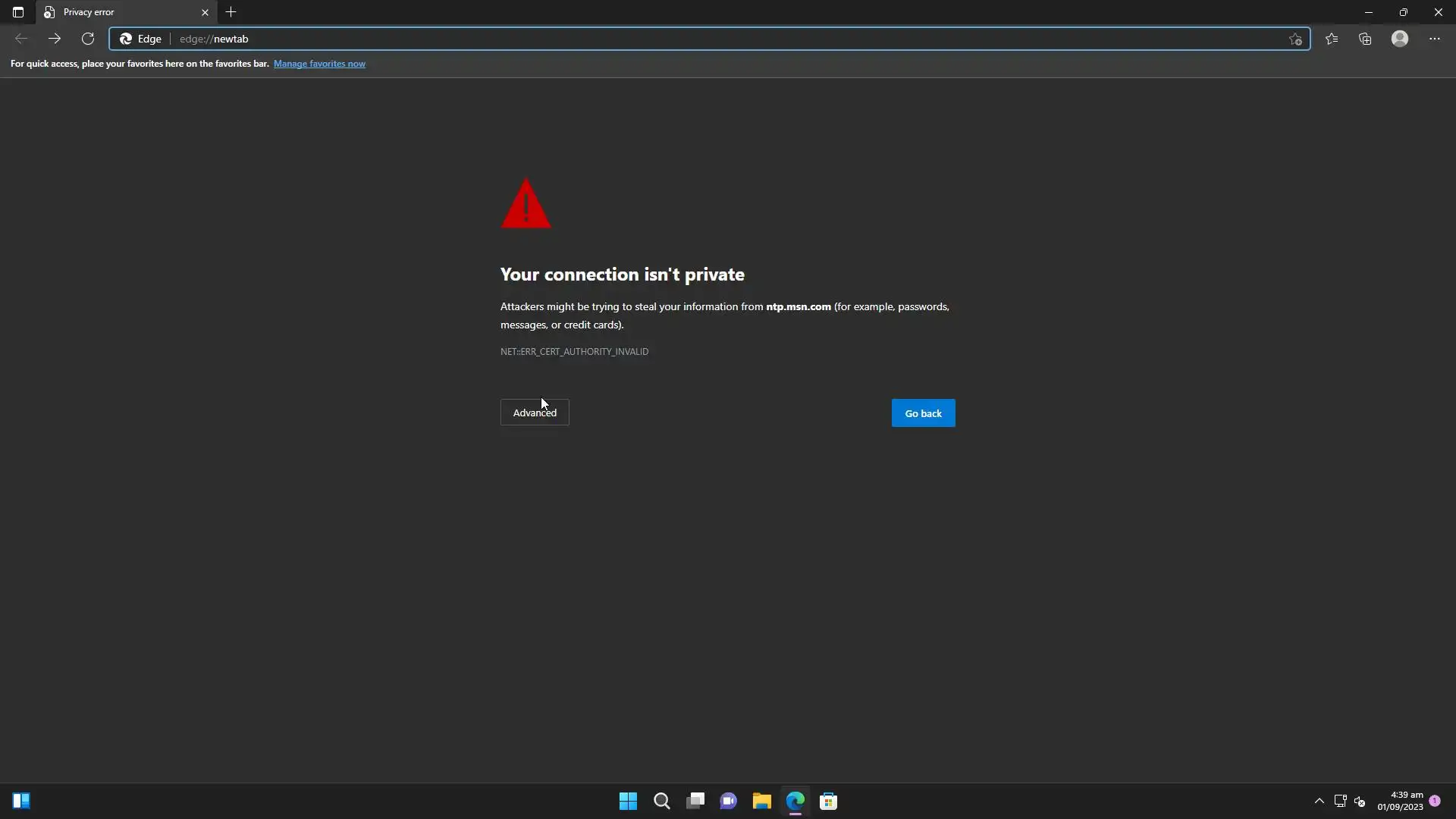Click the user profile avatar
The width and height of the screenshot is (1456, 819).
coord(1400,39)
